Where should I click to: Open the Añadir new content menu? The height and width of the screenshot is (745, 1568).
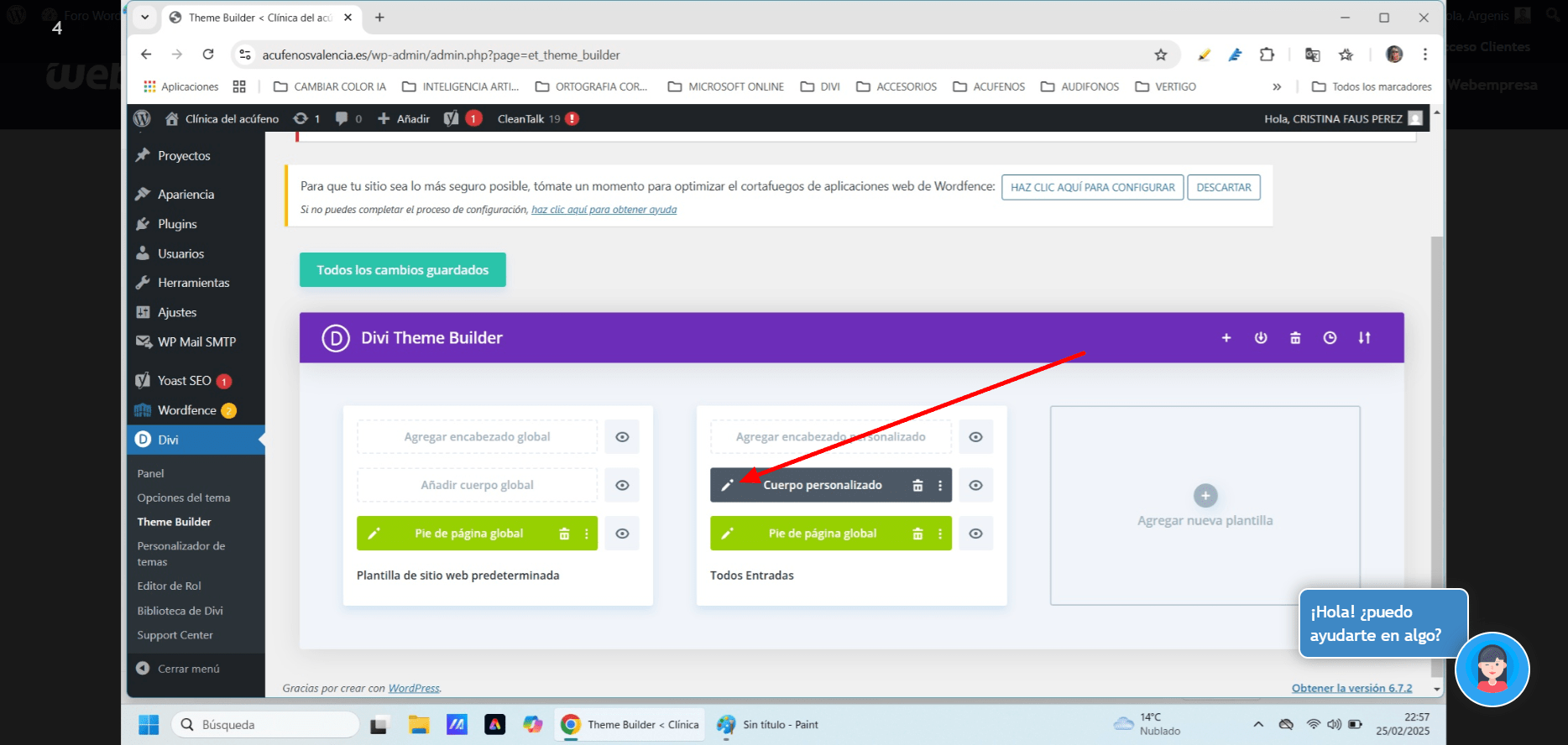(x=404, y=118)
